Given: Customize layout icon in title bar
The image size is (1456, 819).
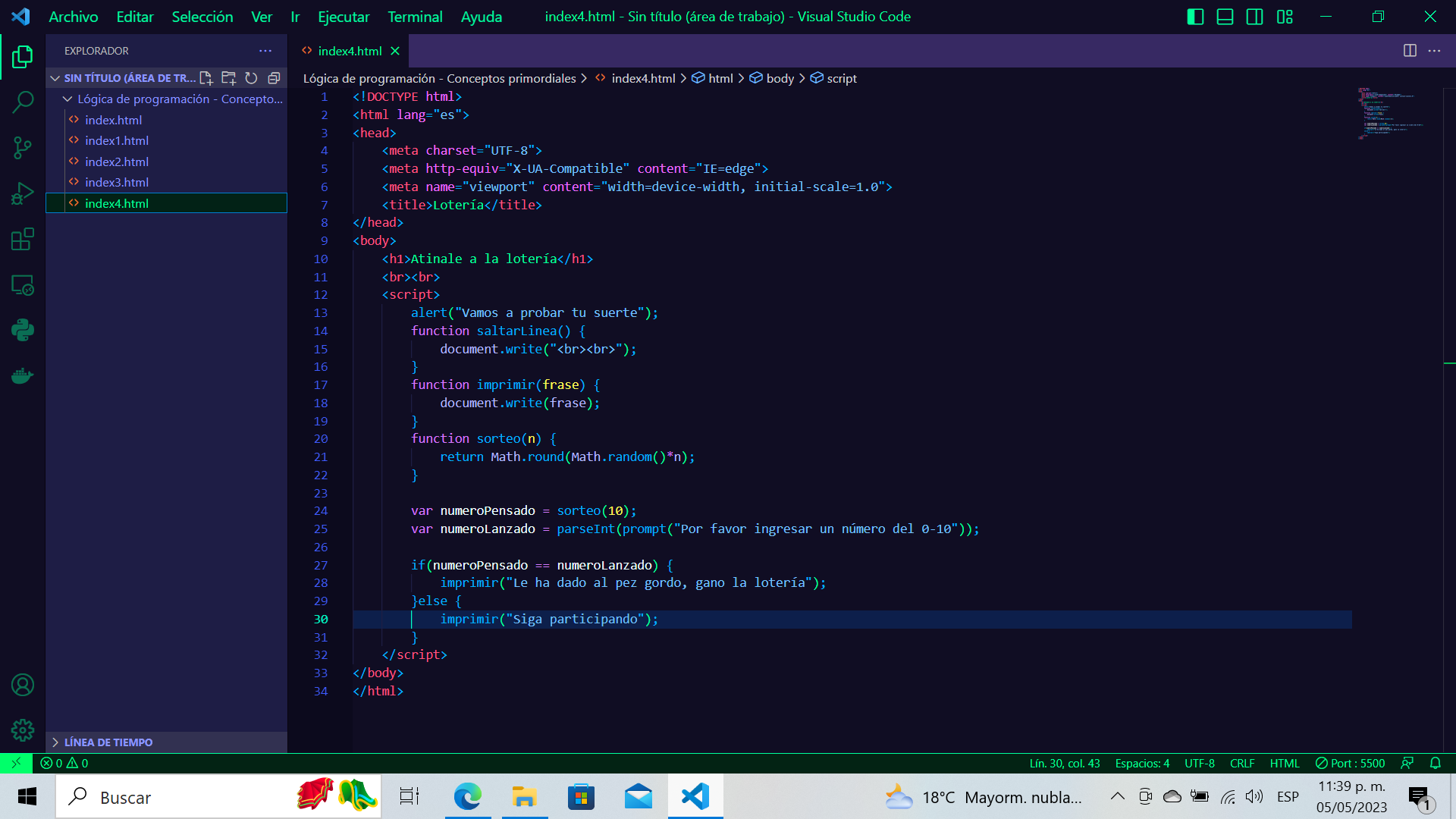Looking at the screenshot, I should [1285, 17].
